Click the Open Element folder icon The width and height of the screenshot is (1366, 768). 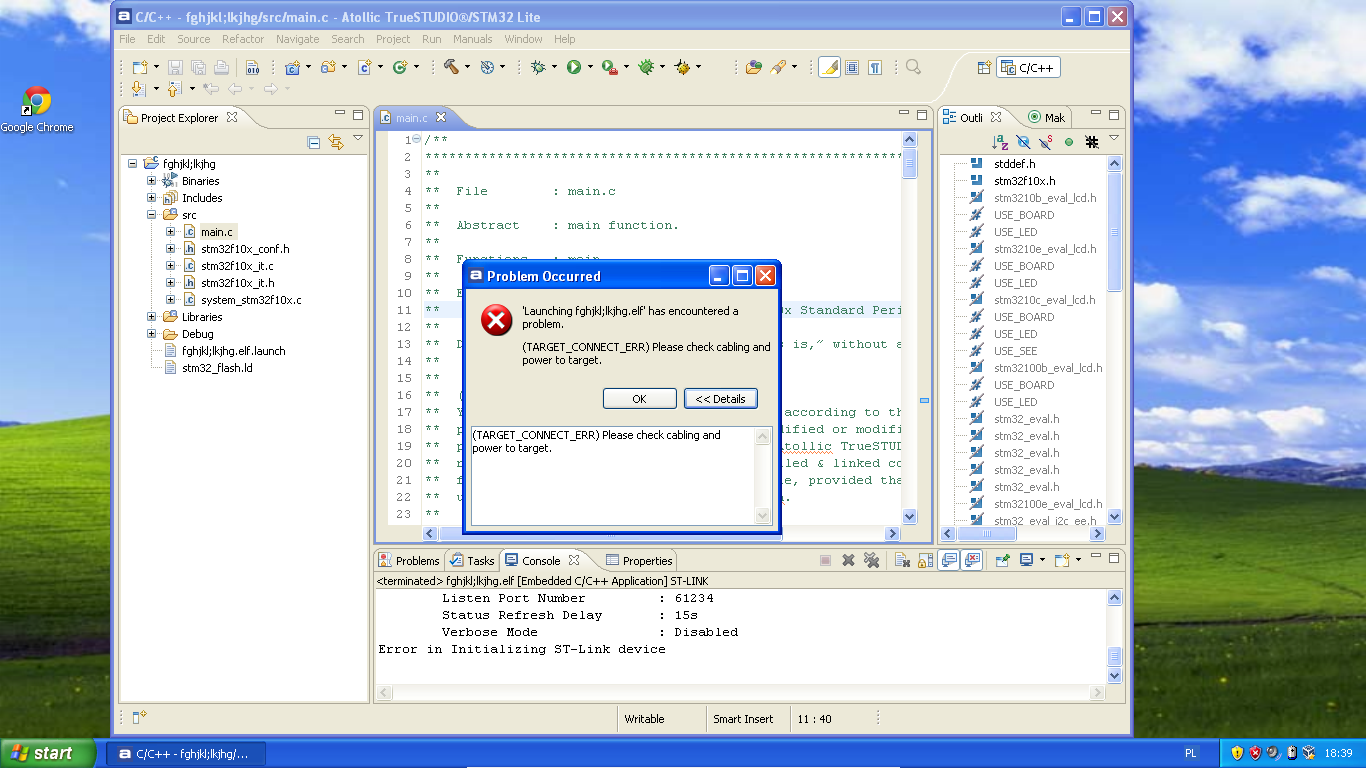(754, 67)
